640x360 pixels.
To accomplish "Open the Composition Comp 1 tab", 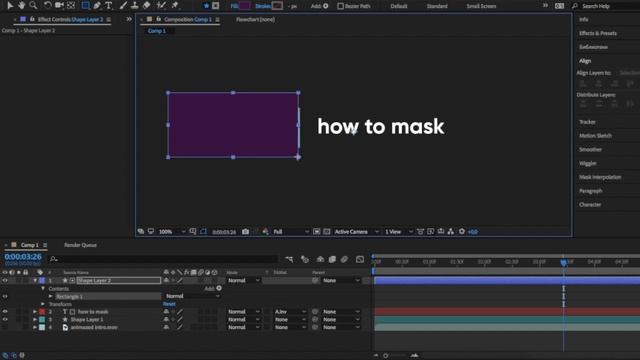I will pyautogui.click(x=187, y=19).
